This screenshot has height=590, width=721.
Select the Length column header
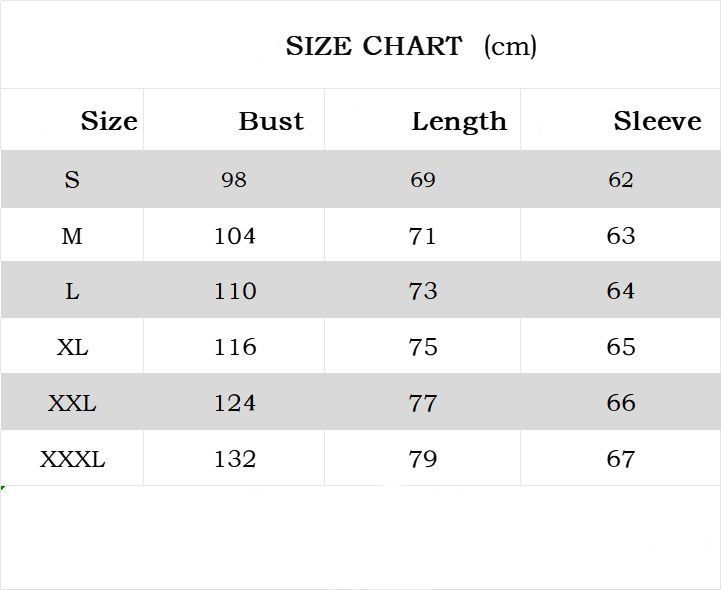(x=459, y=121)
